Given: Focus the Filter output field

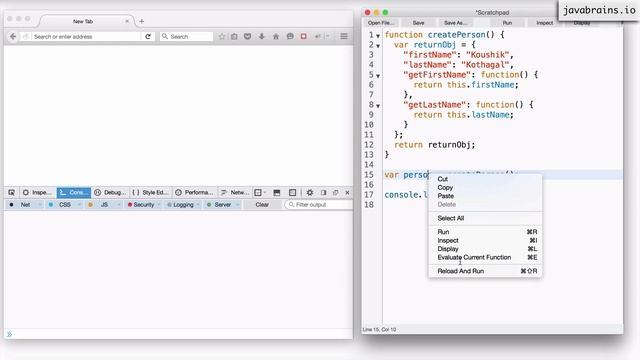Looking at the screenshot, I should [319, 204].
